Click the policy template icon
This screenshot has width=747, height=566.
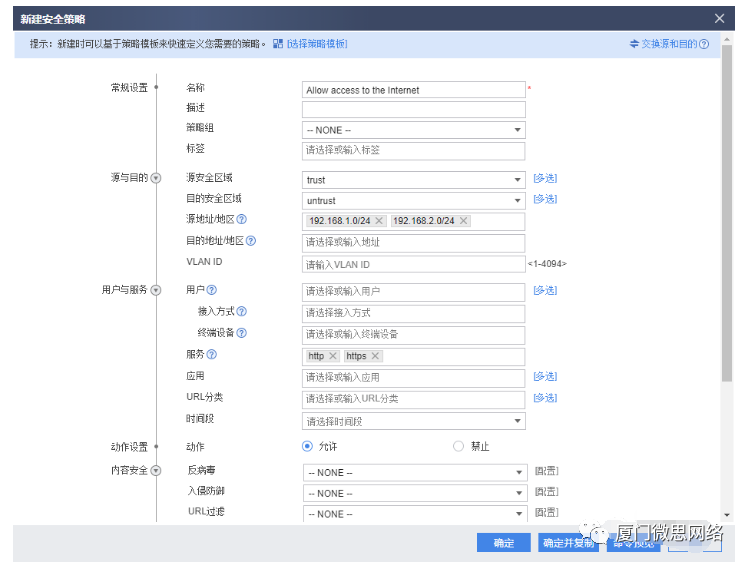coord(278,44)
